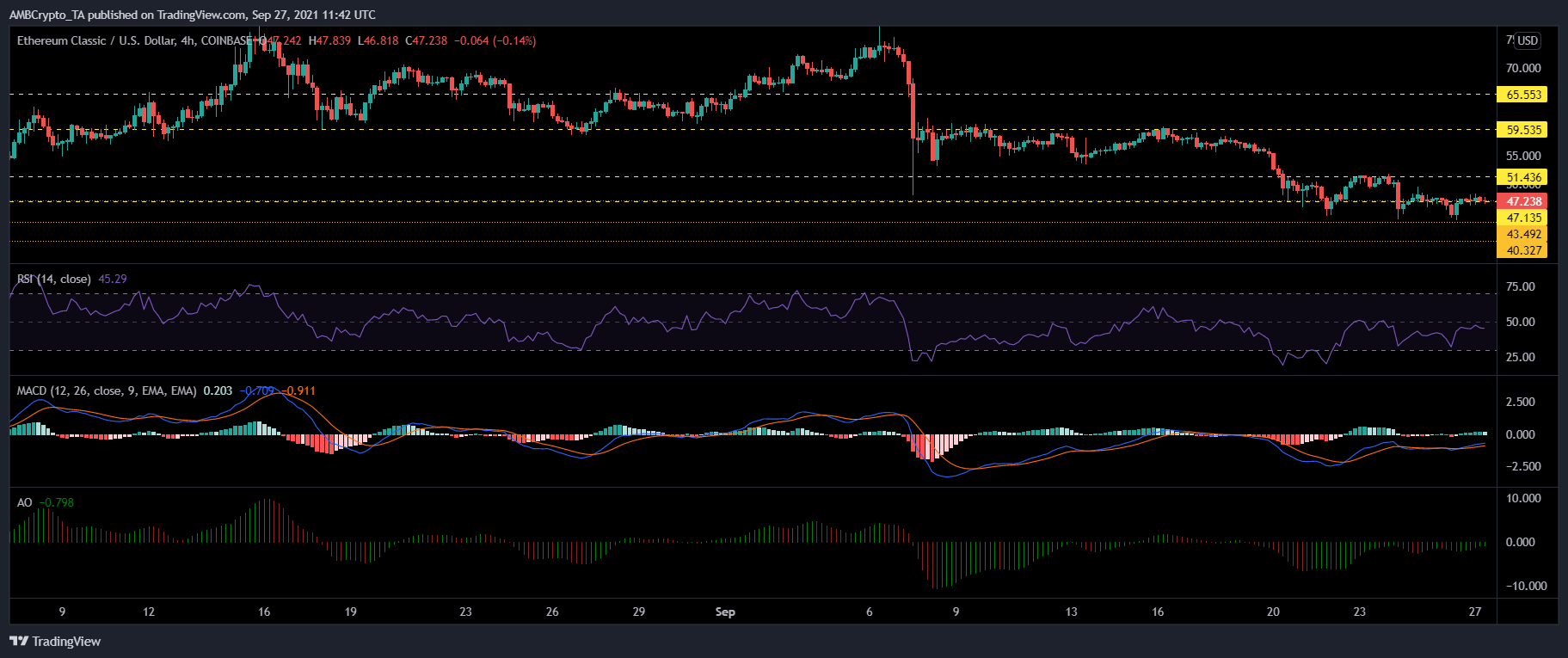Click the Sep label on time axis
Image resolution: width=1568 pixels, height=658 pixels.
click(x=725, y=612)
